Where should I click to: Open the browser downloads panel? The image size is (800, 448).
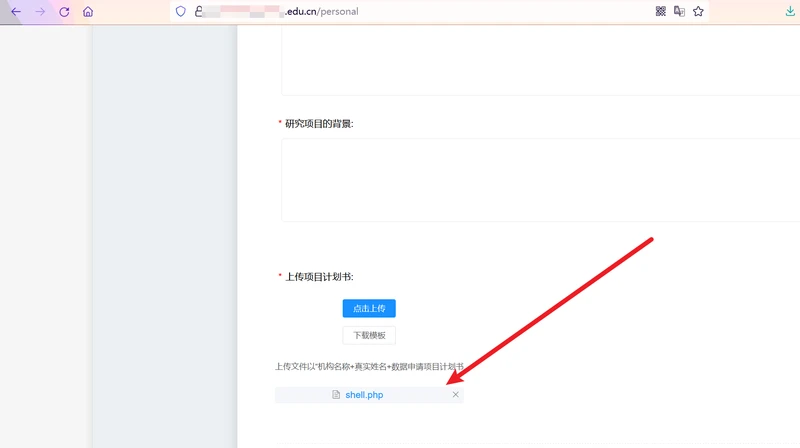click(x=790, y=11)
